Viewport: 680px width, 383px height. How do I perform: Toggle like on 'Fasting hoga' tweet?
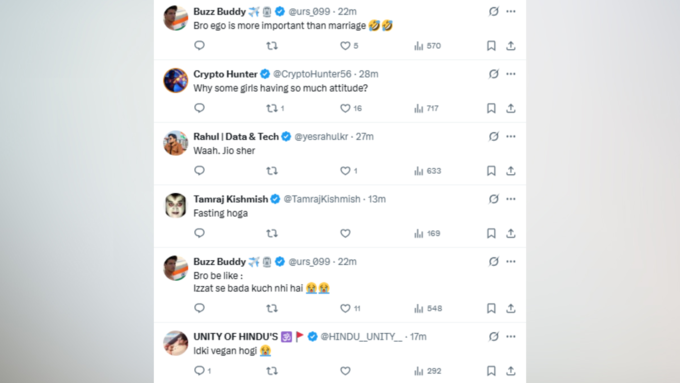click(x=345, y=233)
